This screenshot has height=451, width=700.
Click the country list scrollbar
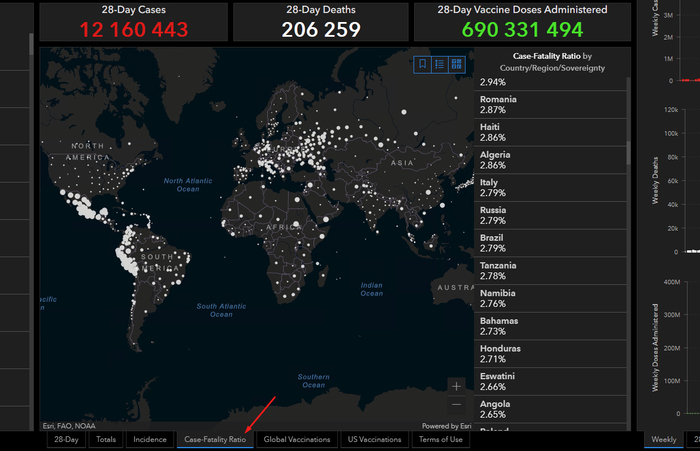click(x=628, y=150)
